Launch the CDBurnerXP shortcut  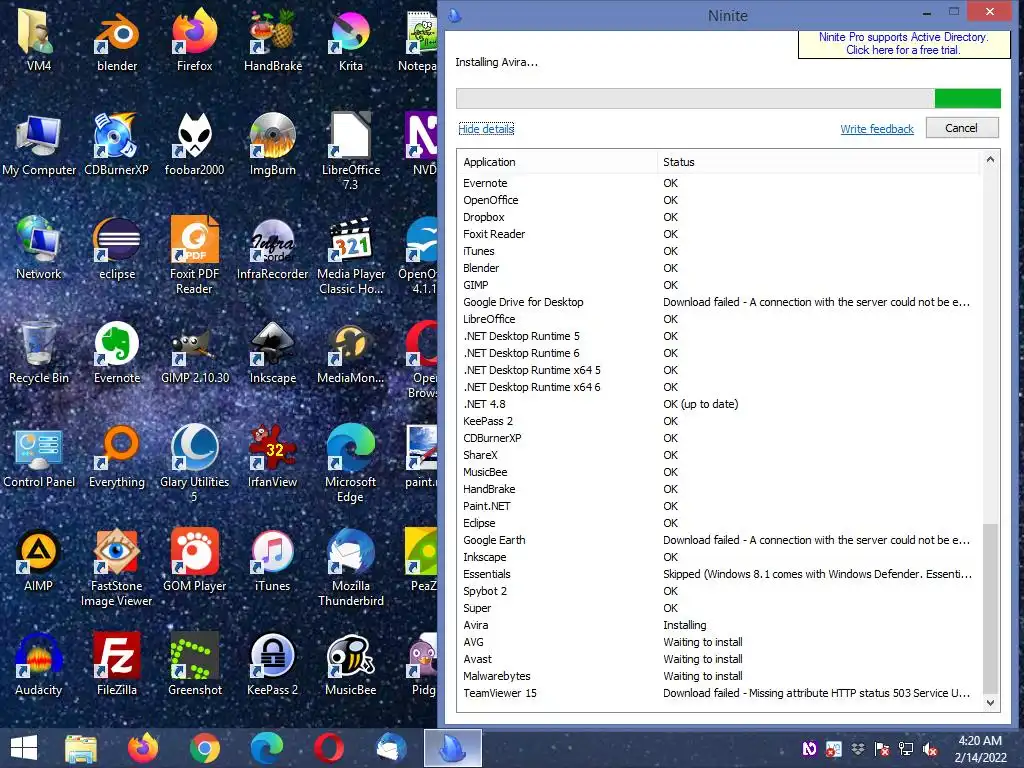tap(117, 145)
